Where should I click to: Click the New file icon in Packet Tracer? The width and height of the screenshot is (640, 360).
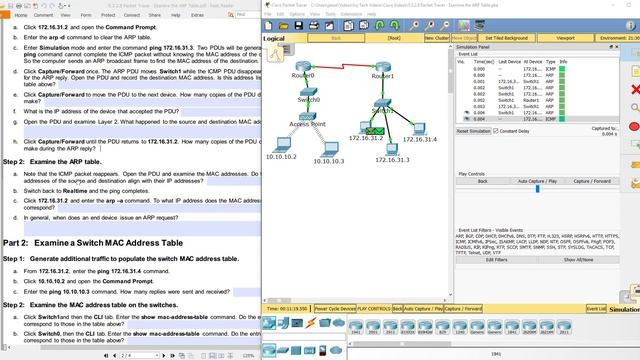(x=269, y=26)
